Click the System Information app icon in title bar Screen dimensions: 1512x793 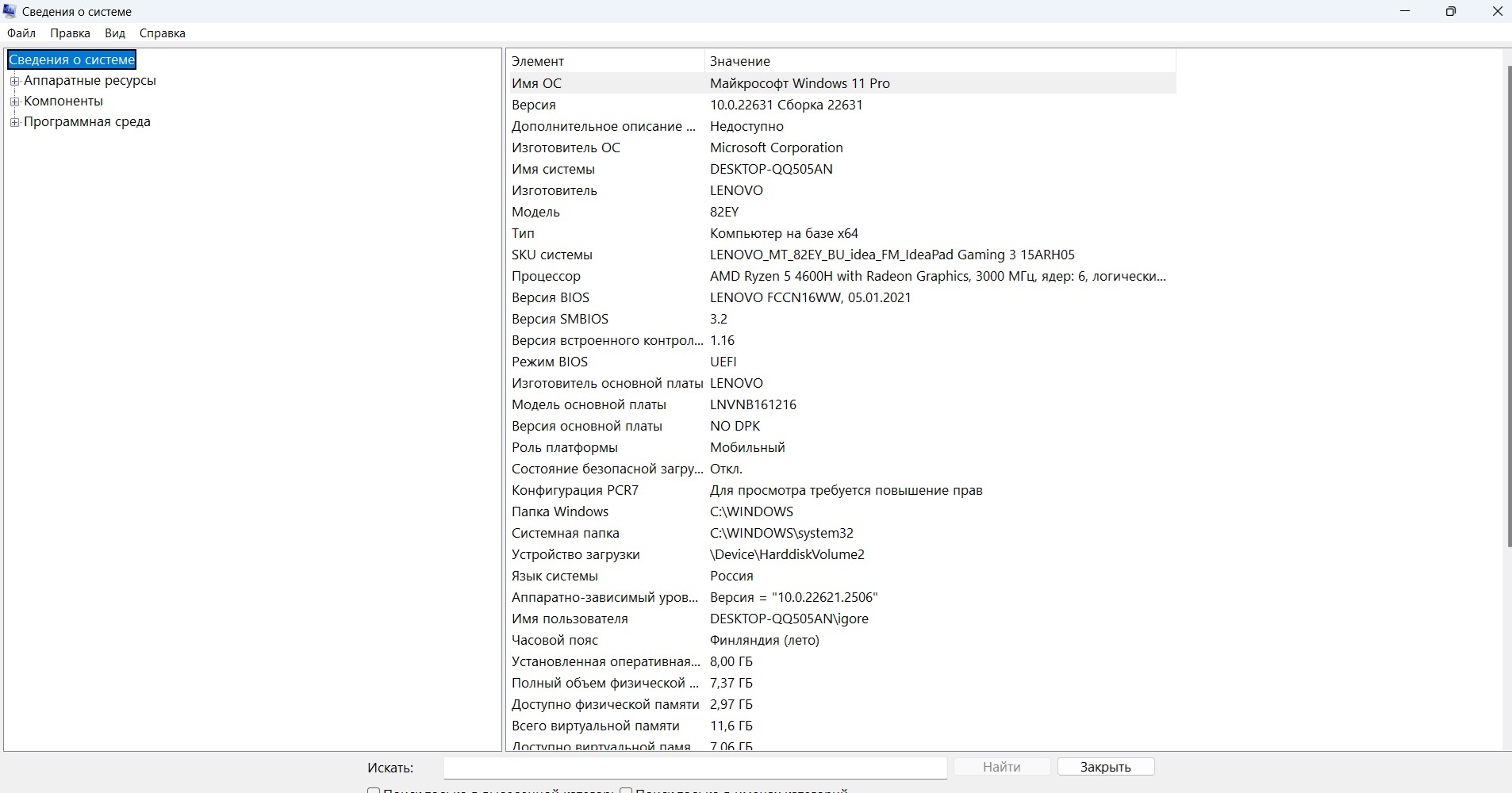tap(10, 11)
